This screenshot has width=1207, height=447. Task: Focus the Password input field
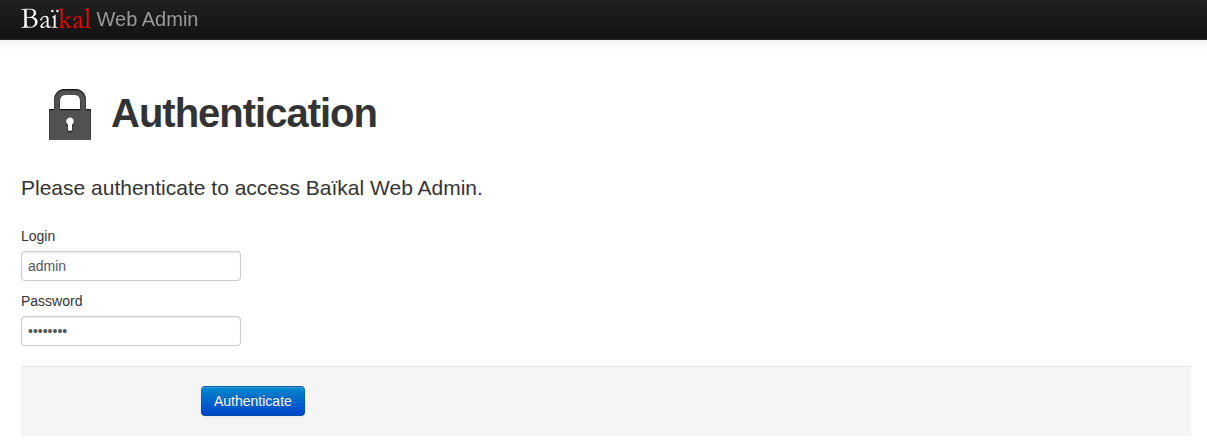(x=130, y=331)
